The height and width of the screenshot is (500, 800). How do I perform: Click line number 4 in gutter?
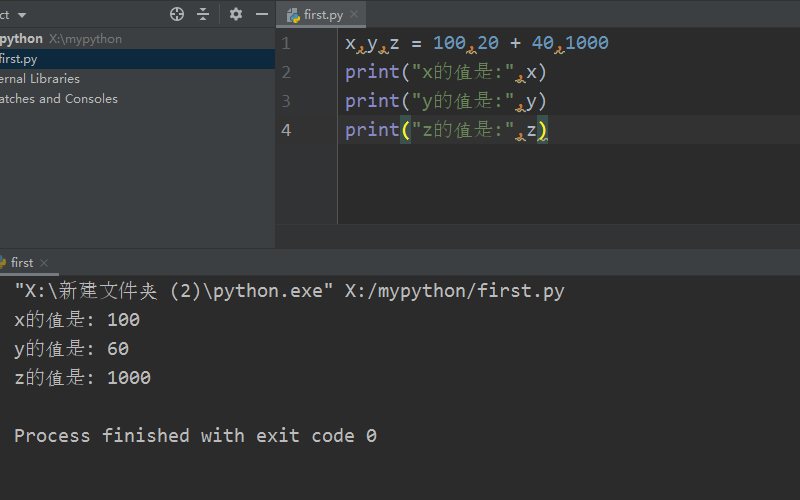click(286, 130)
